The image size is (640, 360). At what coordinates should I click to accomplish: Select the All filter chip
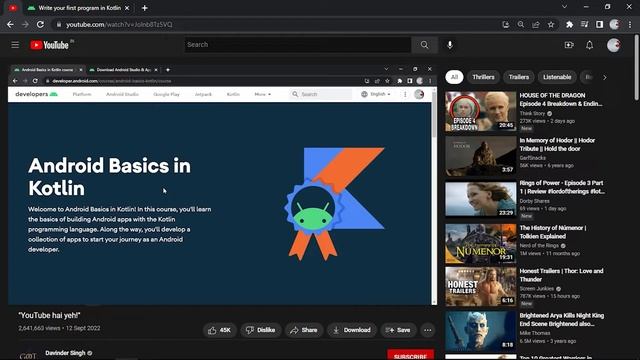coord(454,77)
